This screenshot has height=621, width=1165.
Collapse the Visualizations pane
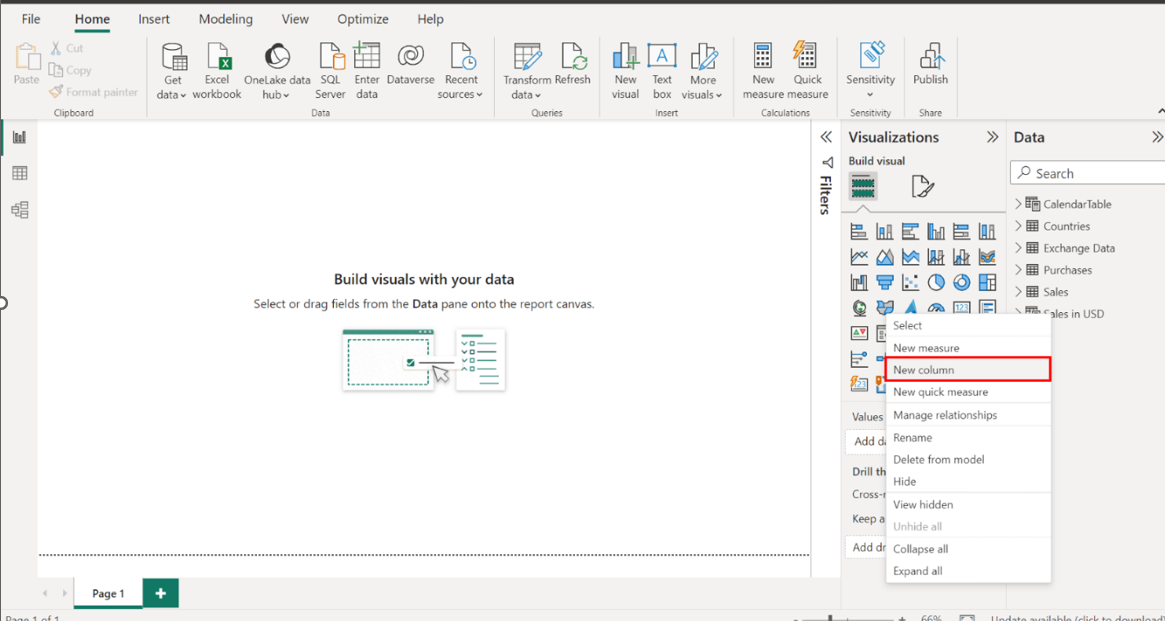tap(993, 138)
